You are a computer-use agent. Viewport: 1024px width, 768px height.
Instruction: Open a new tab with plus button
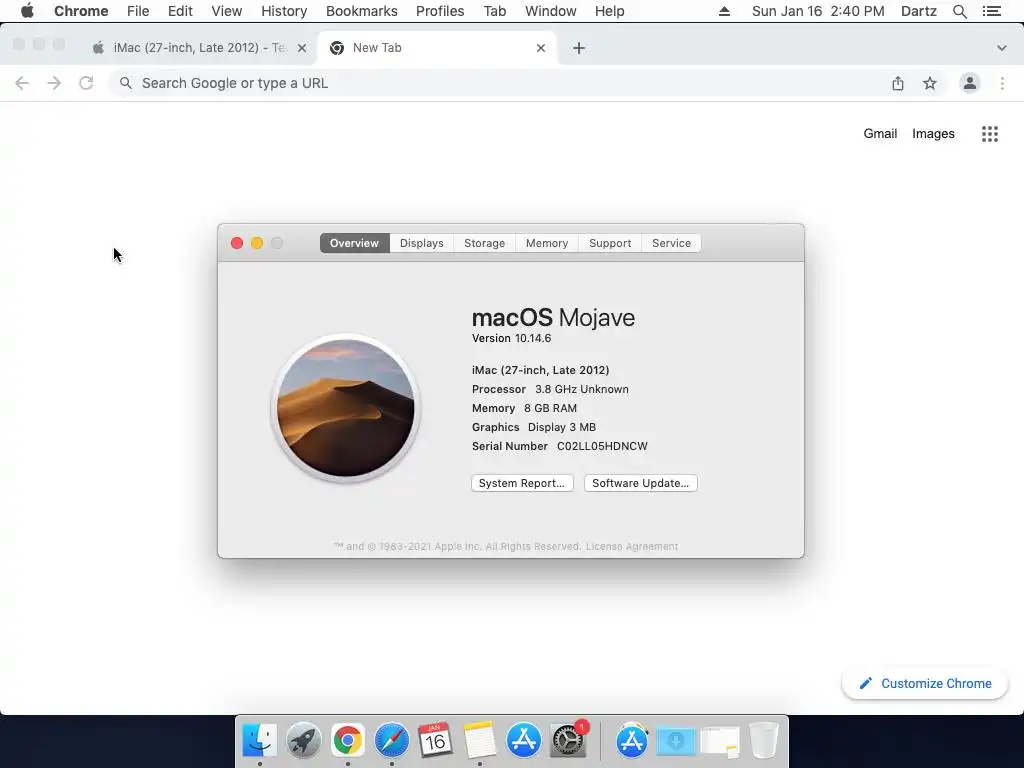[579, 48]
